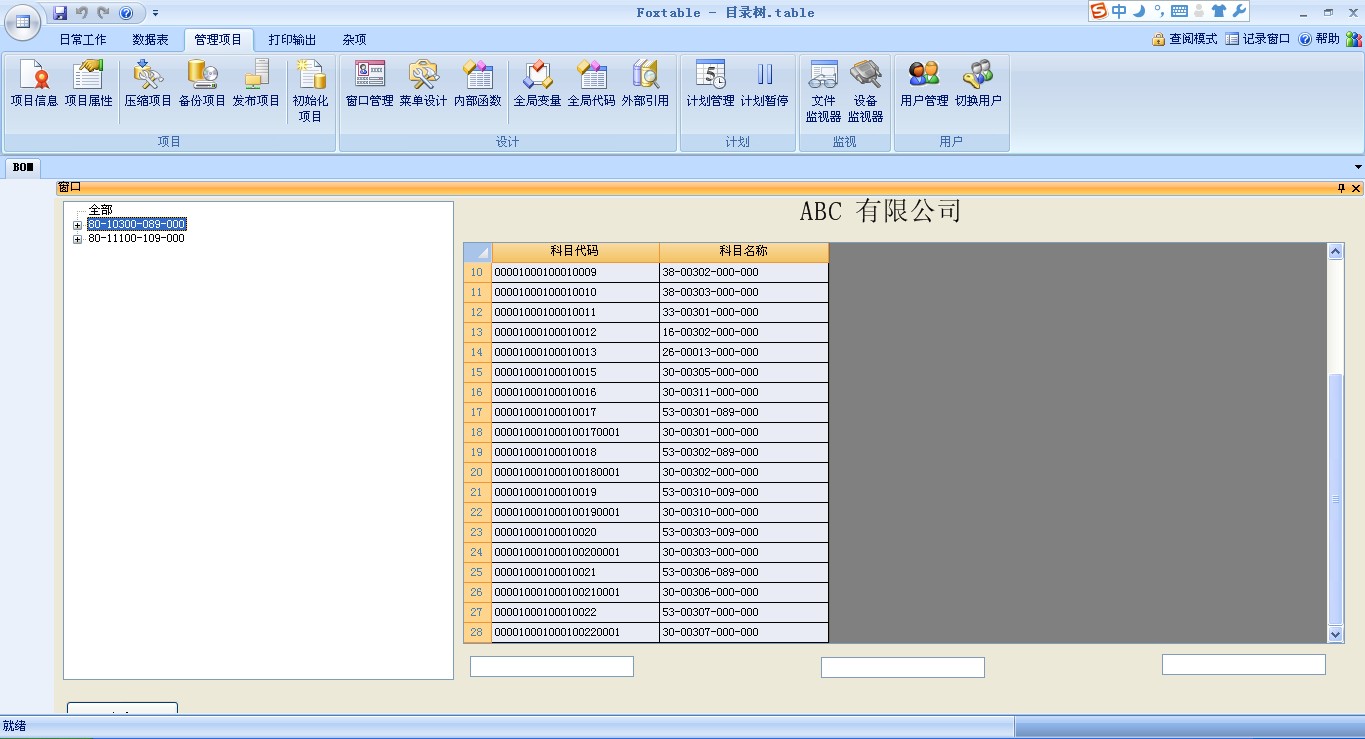Click the 查阅模式 lock icon
1365x739 pixels.
(x=1158, y=39)
